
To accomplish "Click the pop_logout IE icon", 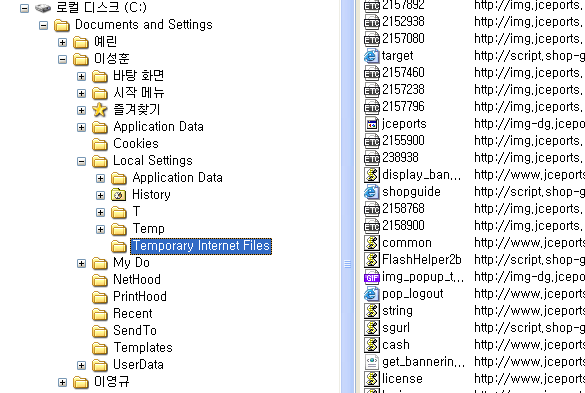I will coord(372,294).
